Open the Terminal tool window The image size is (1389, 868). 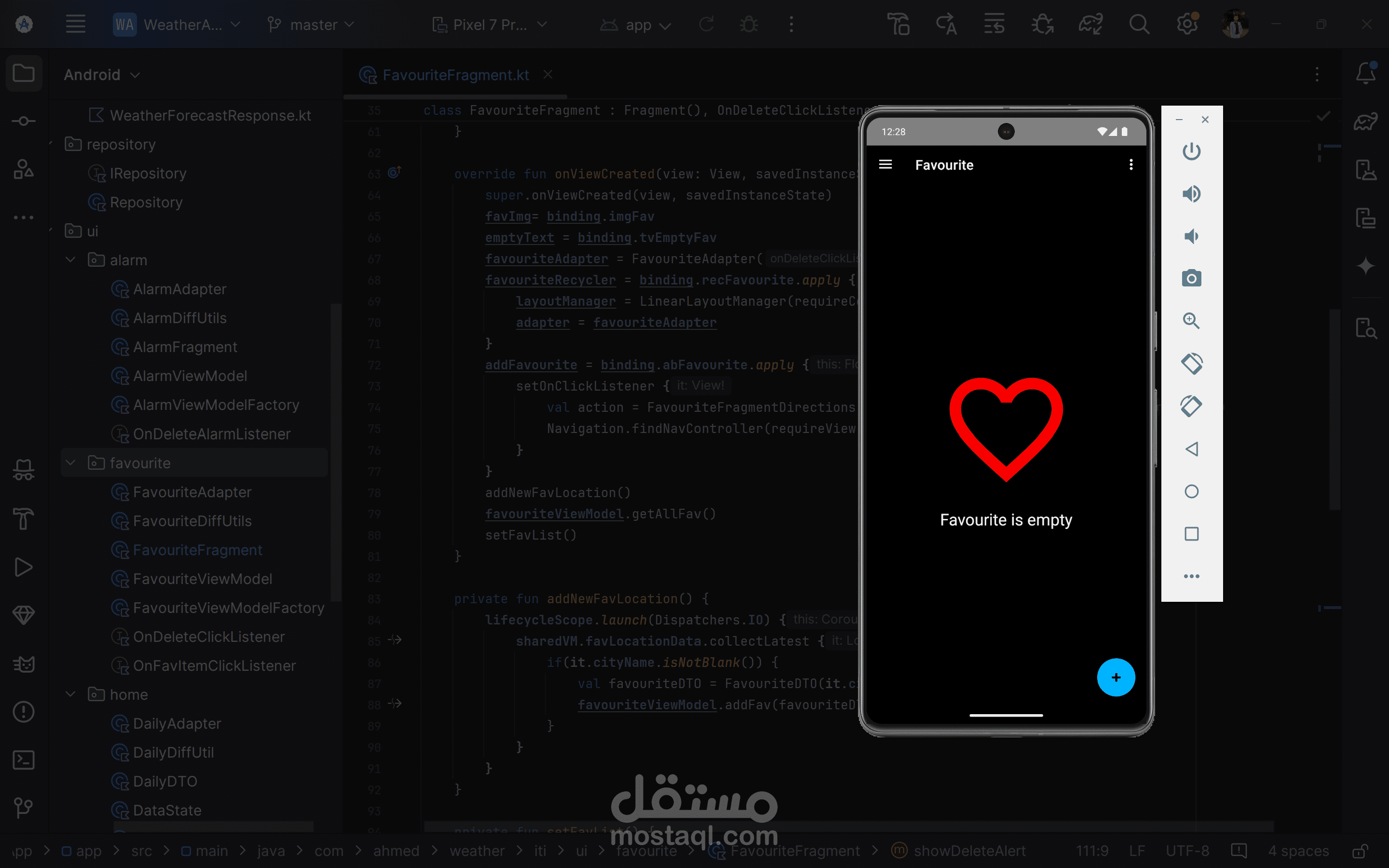[x=24, y=760]
